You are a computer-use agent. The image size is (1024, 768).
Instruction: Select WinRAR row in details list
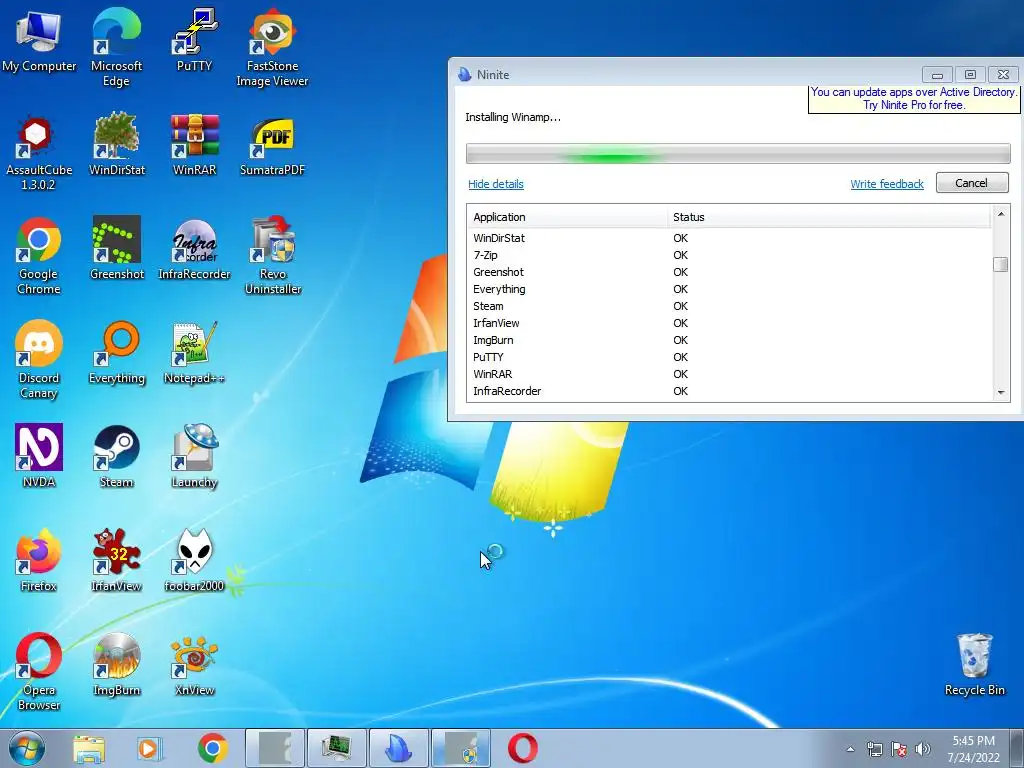pos(729,374)
